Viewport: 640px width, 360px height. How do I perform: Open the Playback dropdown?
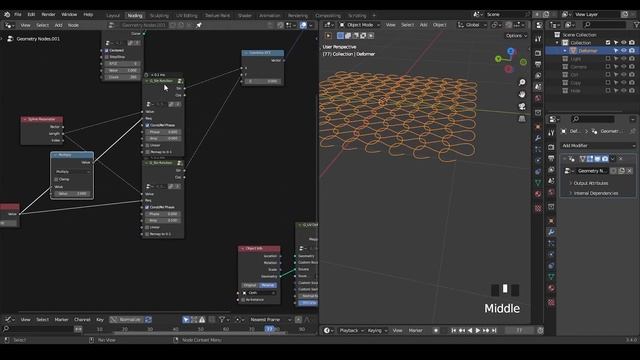351,331
